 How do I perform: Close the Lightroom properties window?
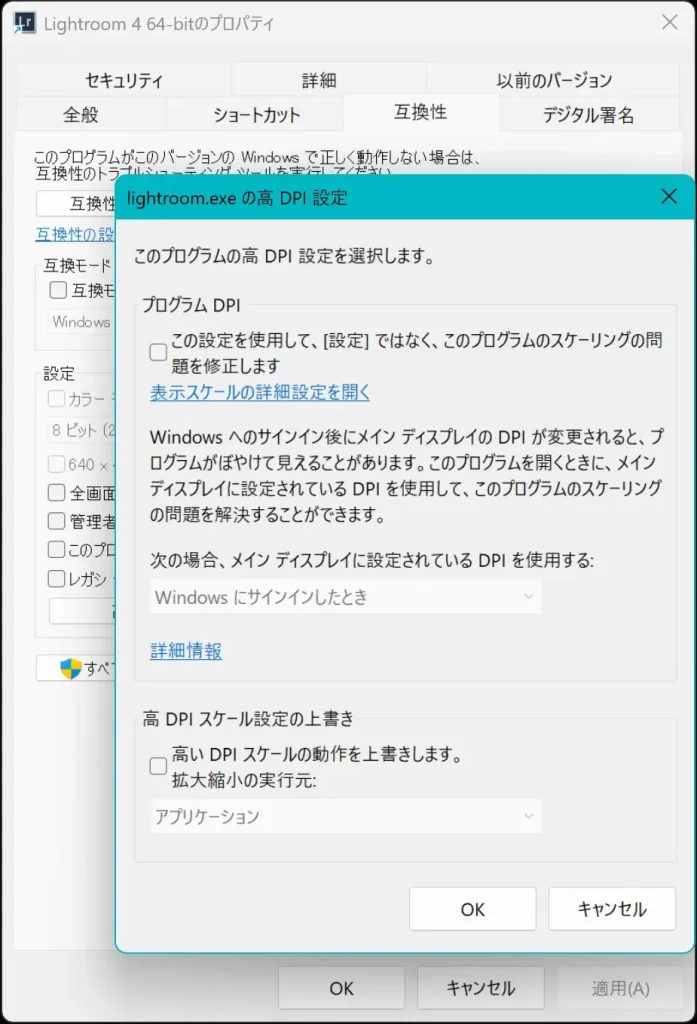click(x=669, y=23)
